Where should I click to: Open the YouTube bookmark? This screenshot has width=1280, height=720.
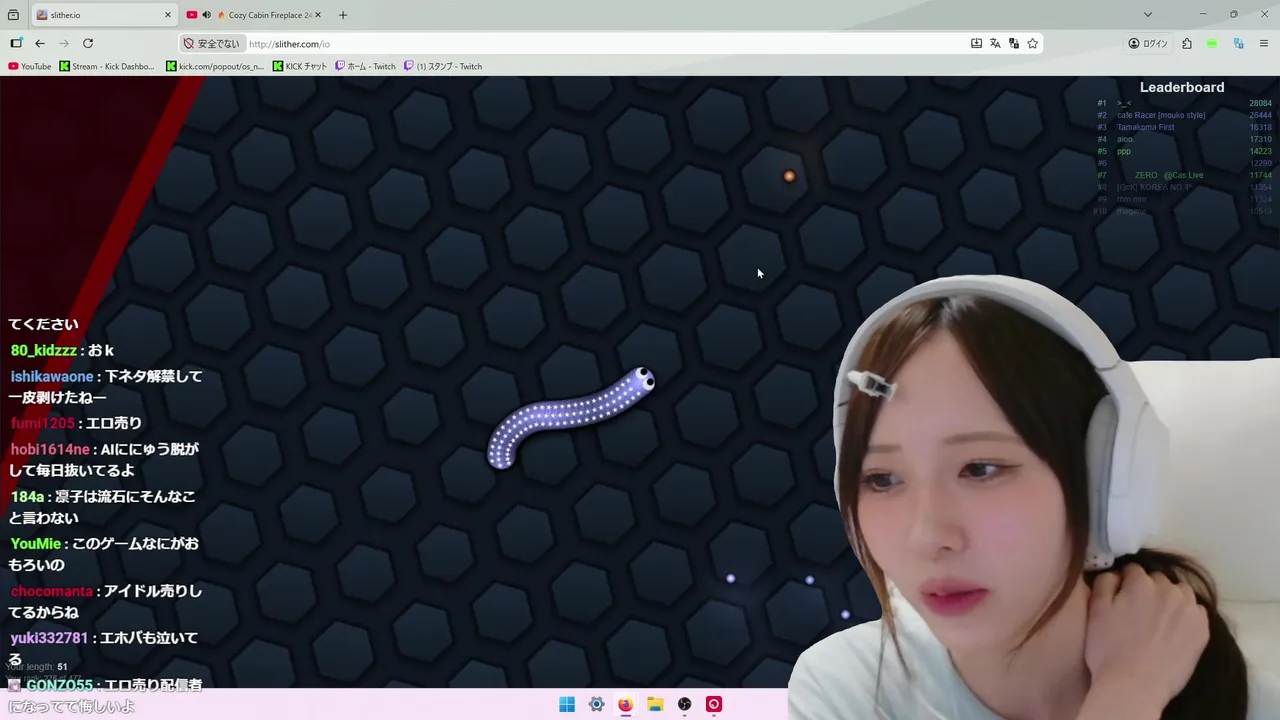[29, 66]
